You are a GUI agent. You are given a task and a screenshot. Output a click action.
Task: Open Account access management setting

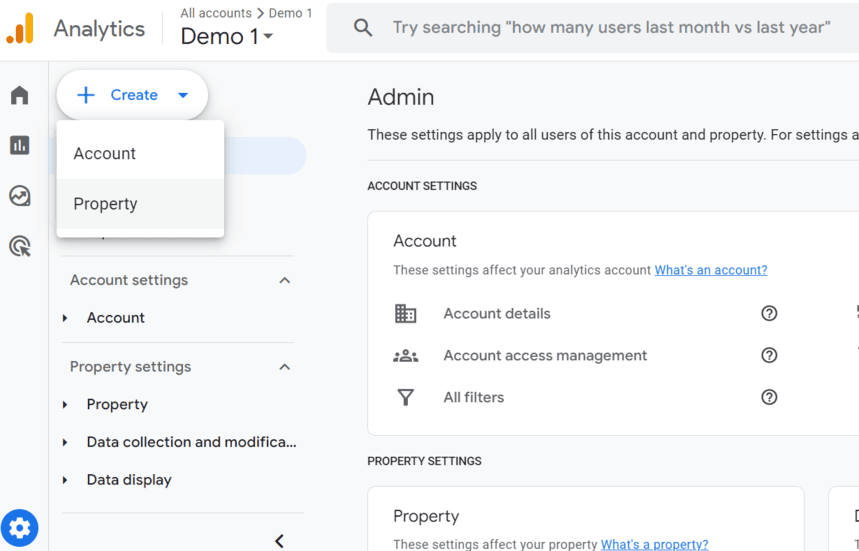point(545,355)
